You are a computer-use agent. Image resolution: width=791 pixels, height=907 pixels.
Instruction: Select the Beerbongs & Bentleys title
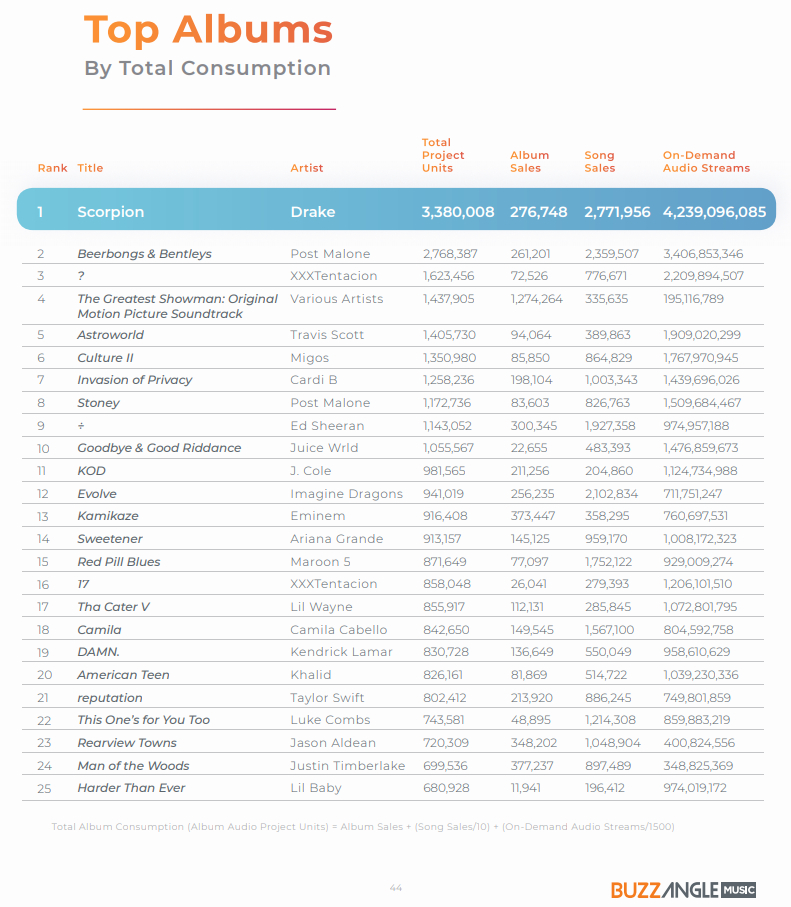(145, 254)
